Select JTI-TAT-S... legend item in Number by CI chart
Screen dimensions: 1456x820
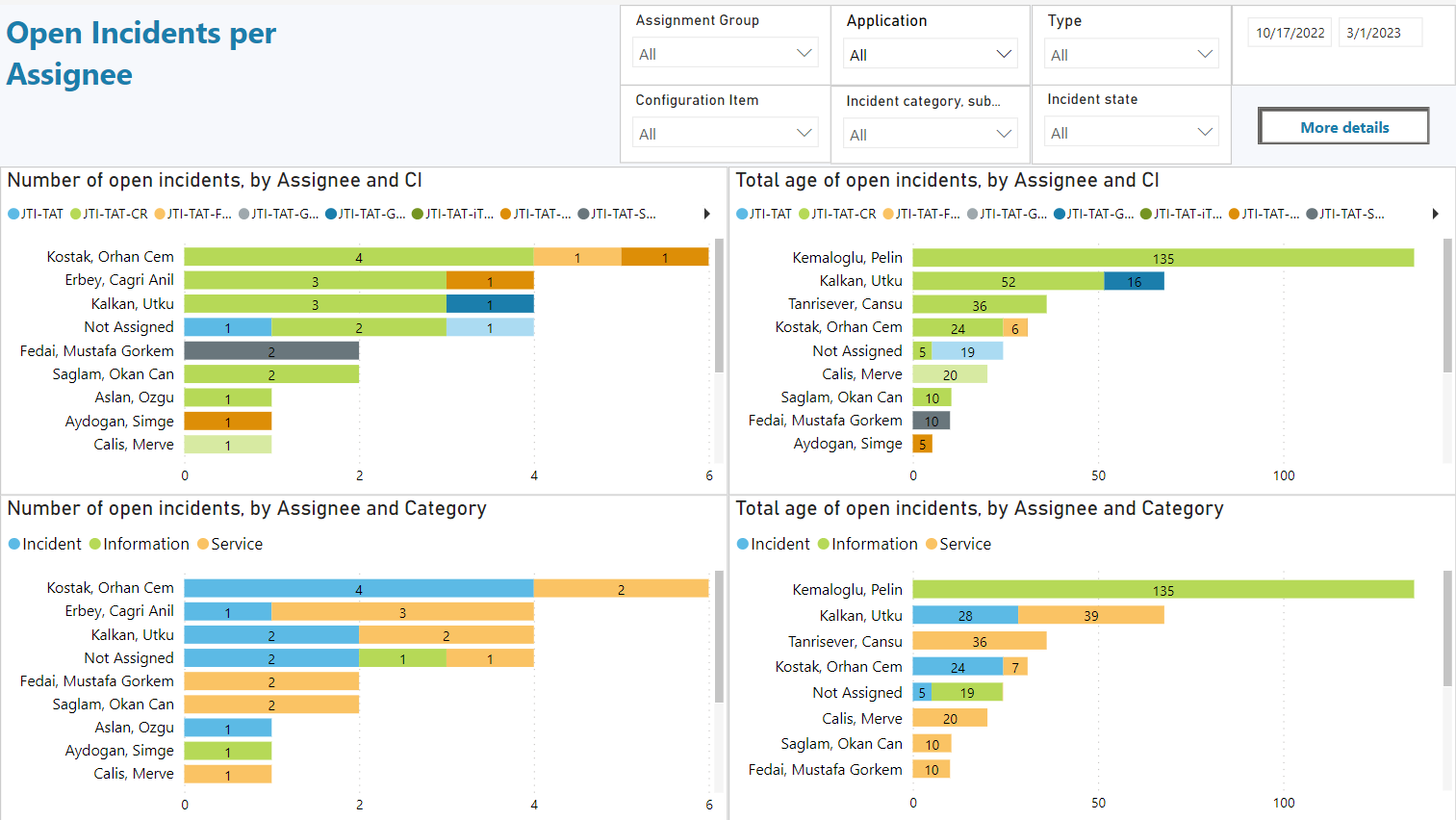(x=616, y=214)
